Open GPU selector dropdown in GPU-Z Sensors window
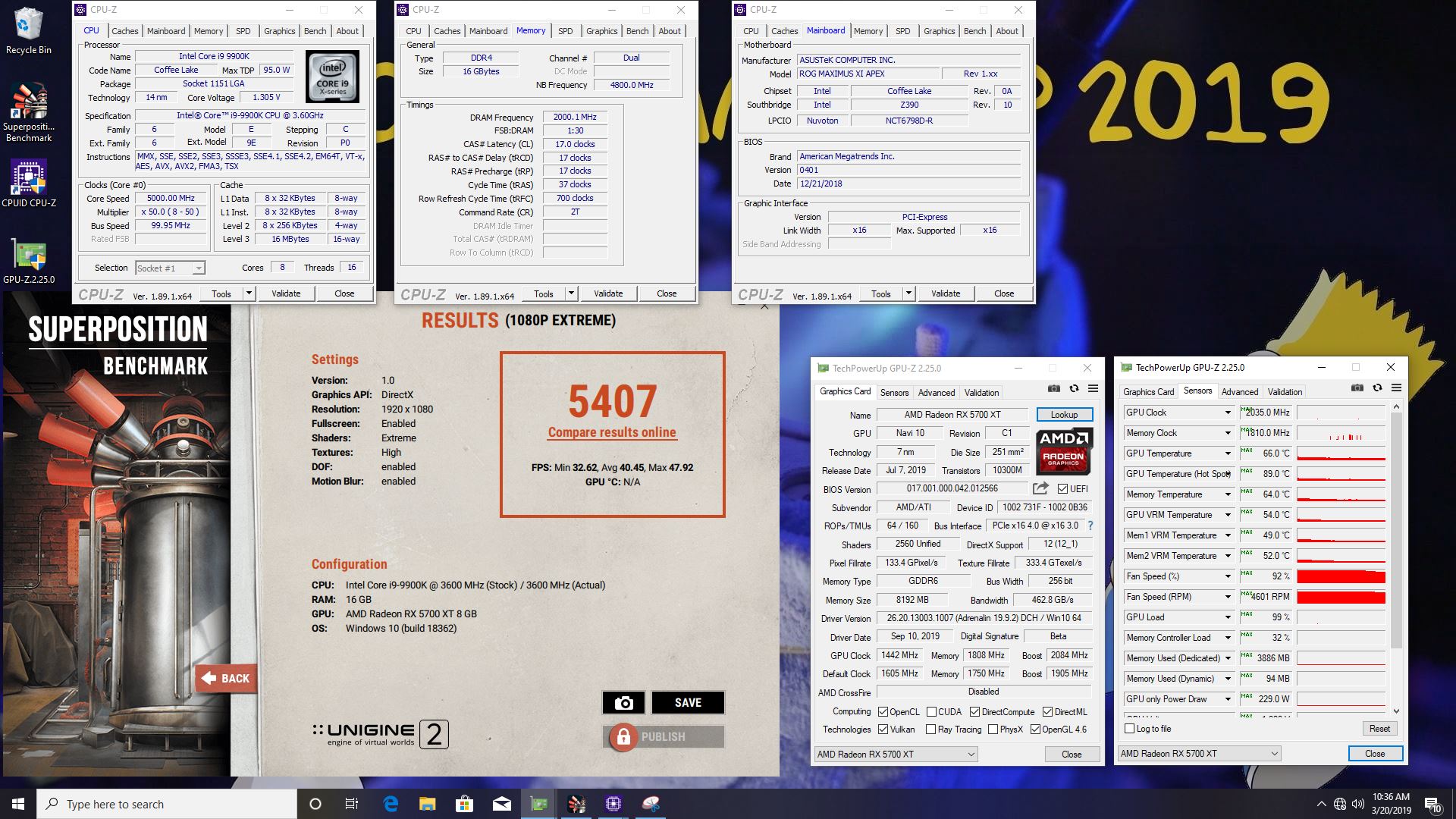 tap(1200, 754)
